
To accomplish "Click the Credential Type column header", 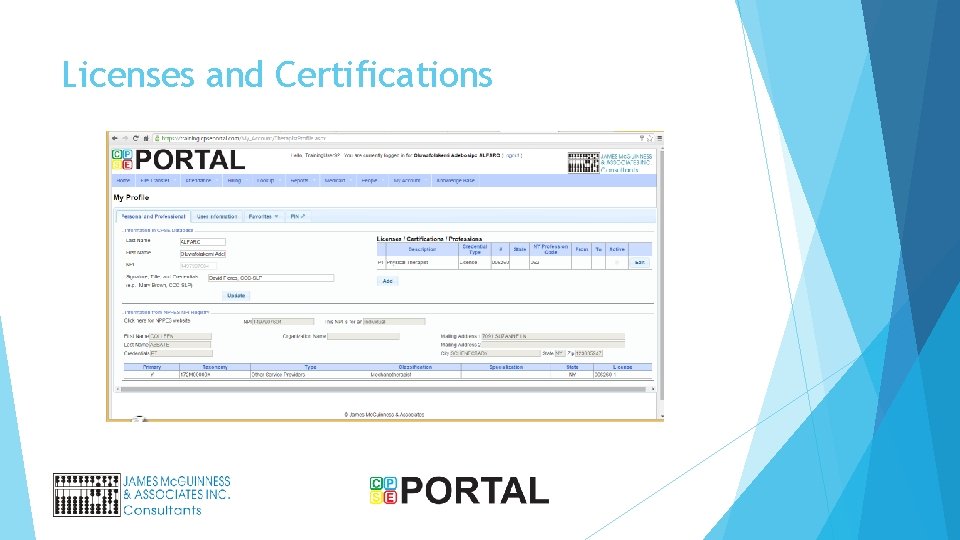I will click(x=474, y=249).
